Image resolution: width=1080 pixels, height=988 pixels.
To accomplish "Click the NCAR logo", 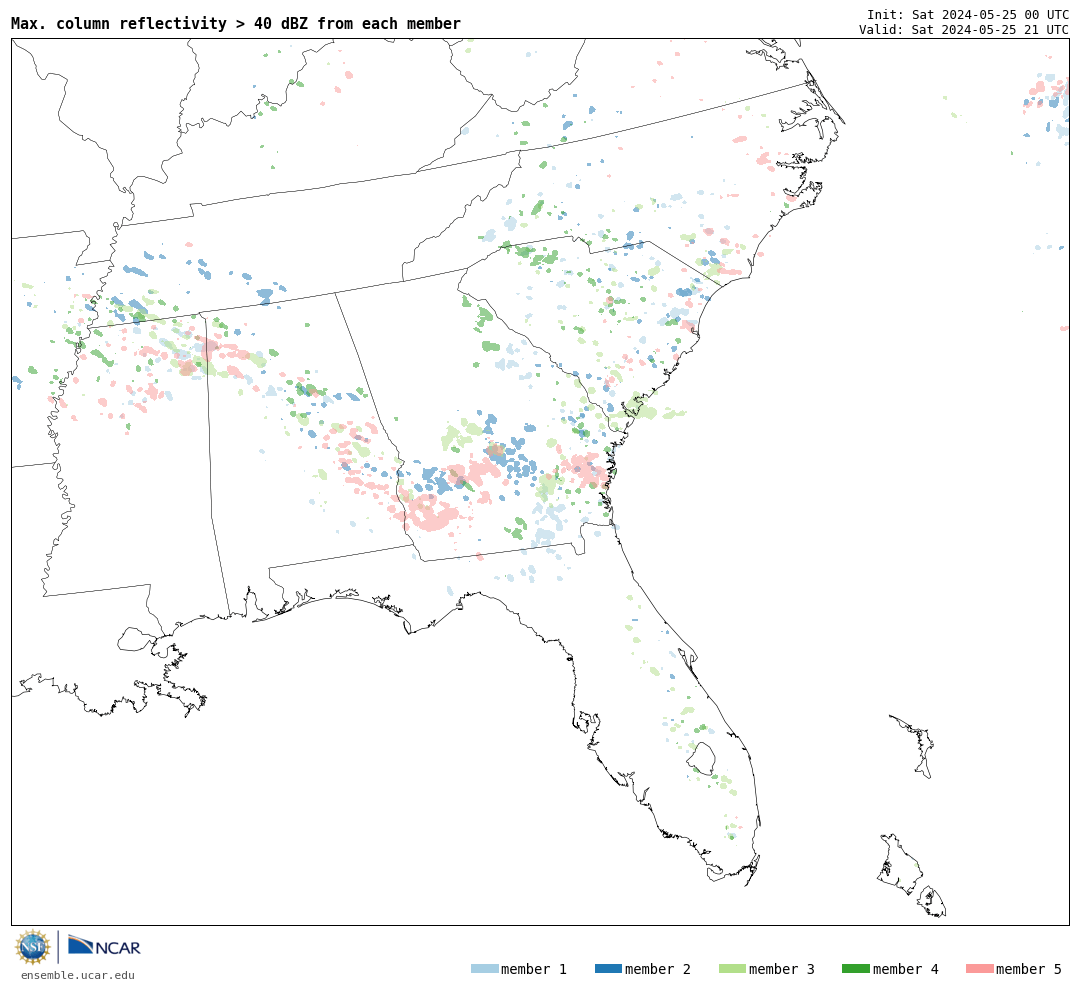I will 104,945.
